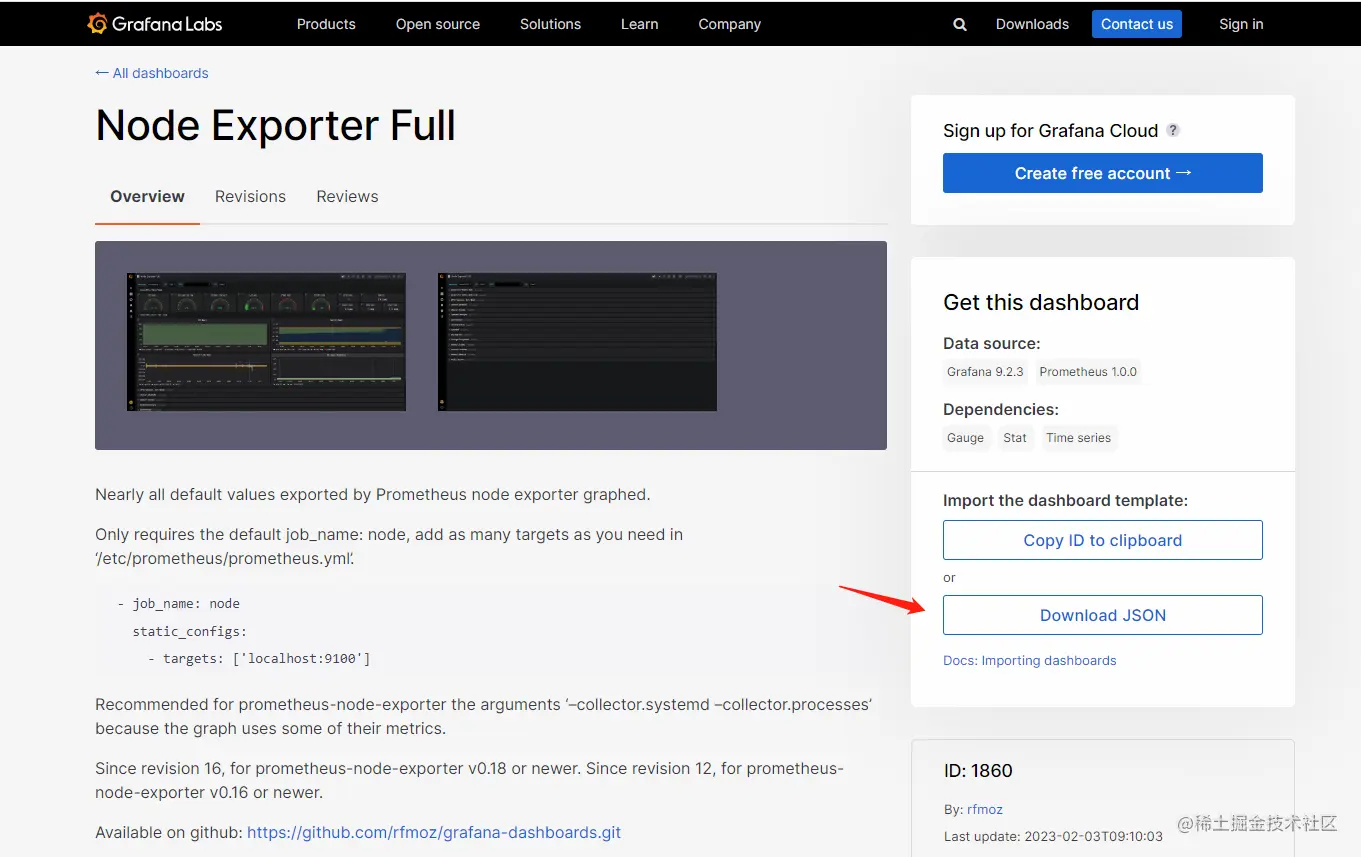The width and height of the screenshot is (1361, 857).
Task: Open the Learn menu
Action: 640,24
